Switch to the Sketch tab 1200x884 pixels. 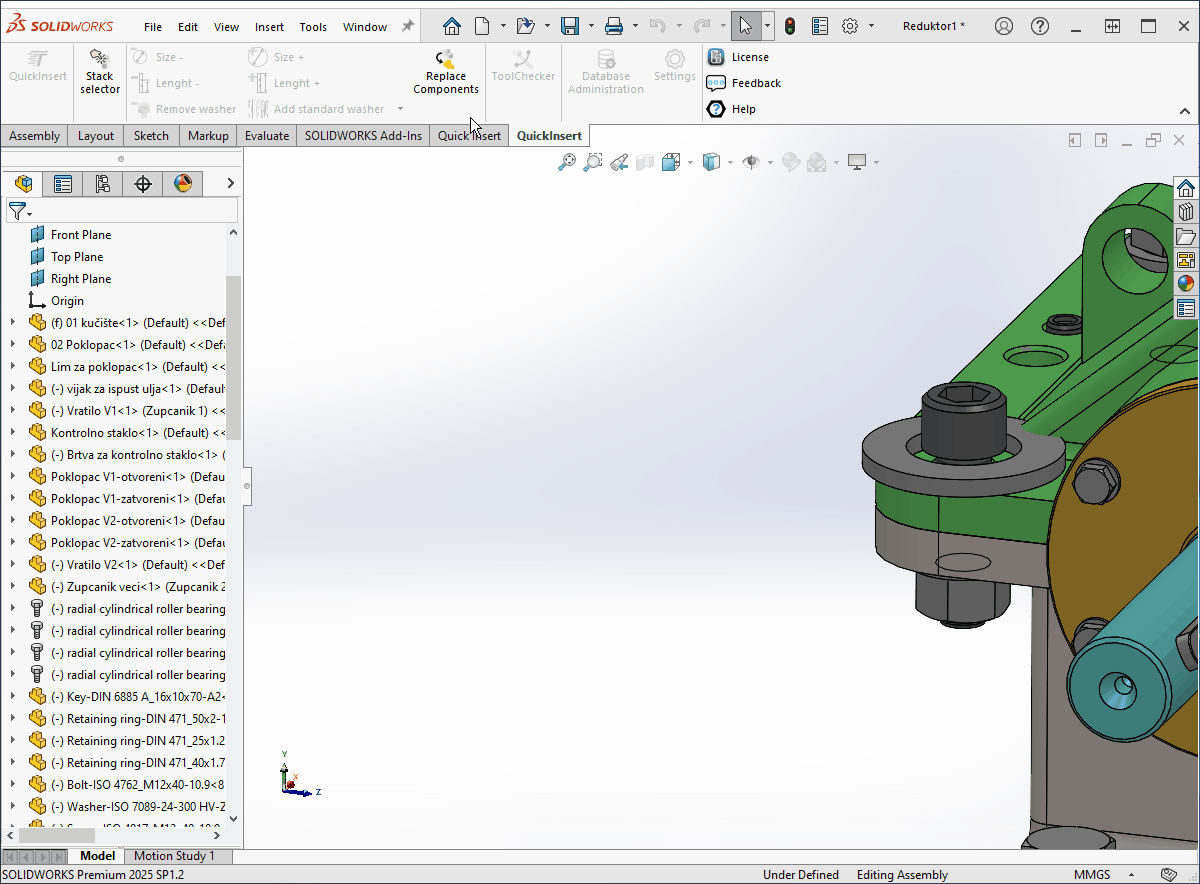151,136
